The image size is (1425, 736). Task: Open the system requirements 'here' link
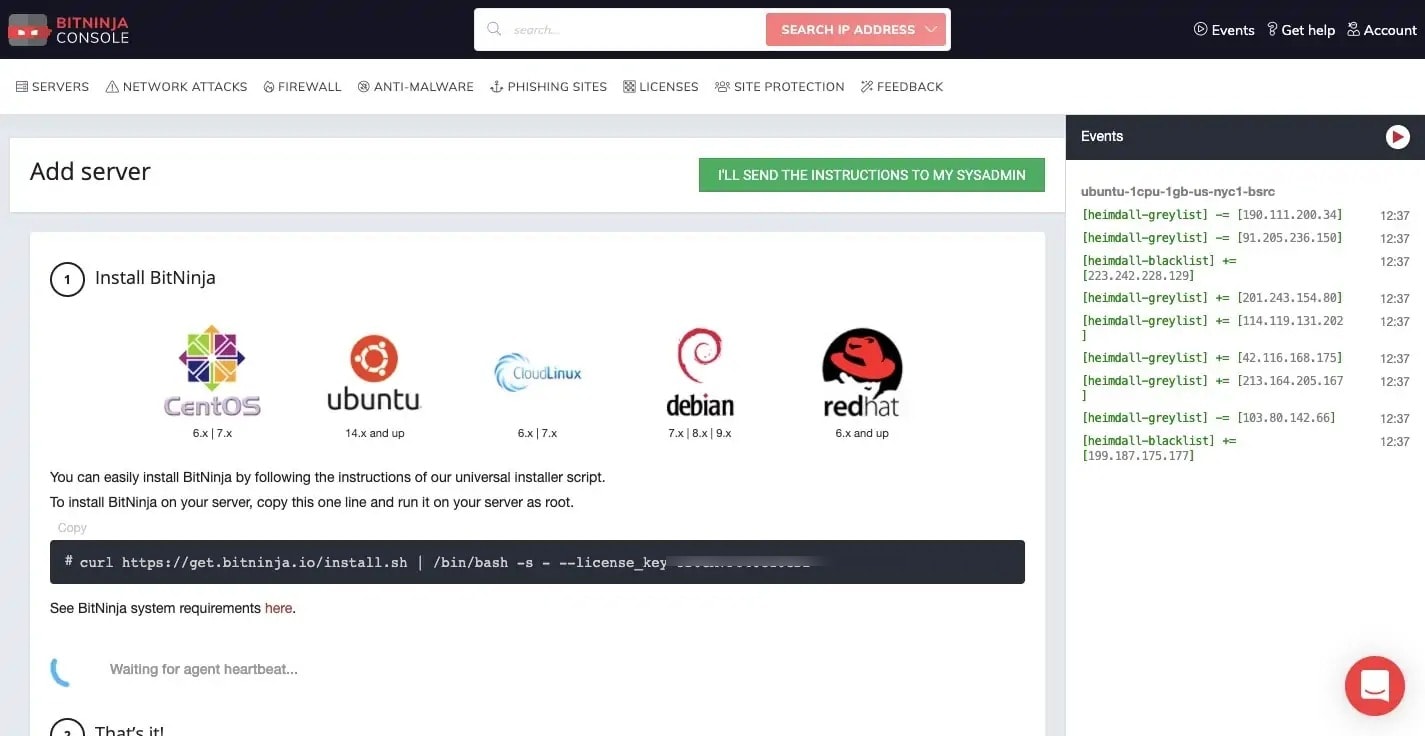tap(278, 608)
